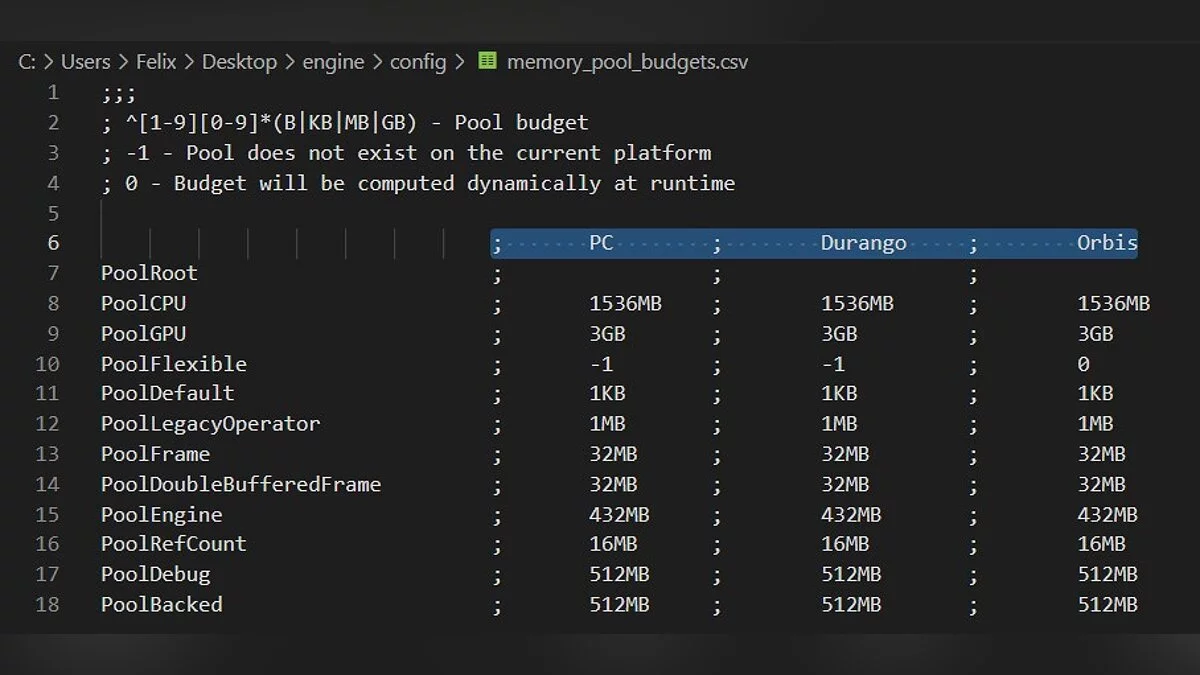Select the Desktop breadcrumb segment
Screen dimensions: 1200x675
239,62
